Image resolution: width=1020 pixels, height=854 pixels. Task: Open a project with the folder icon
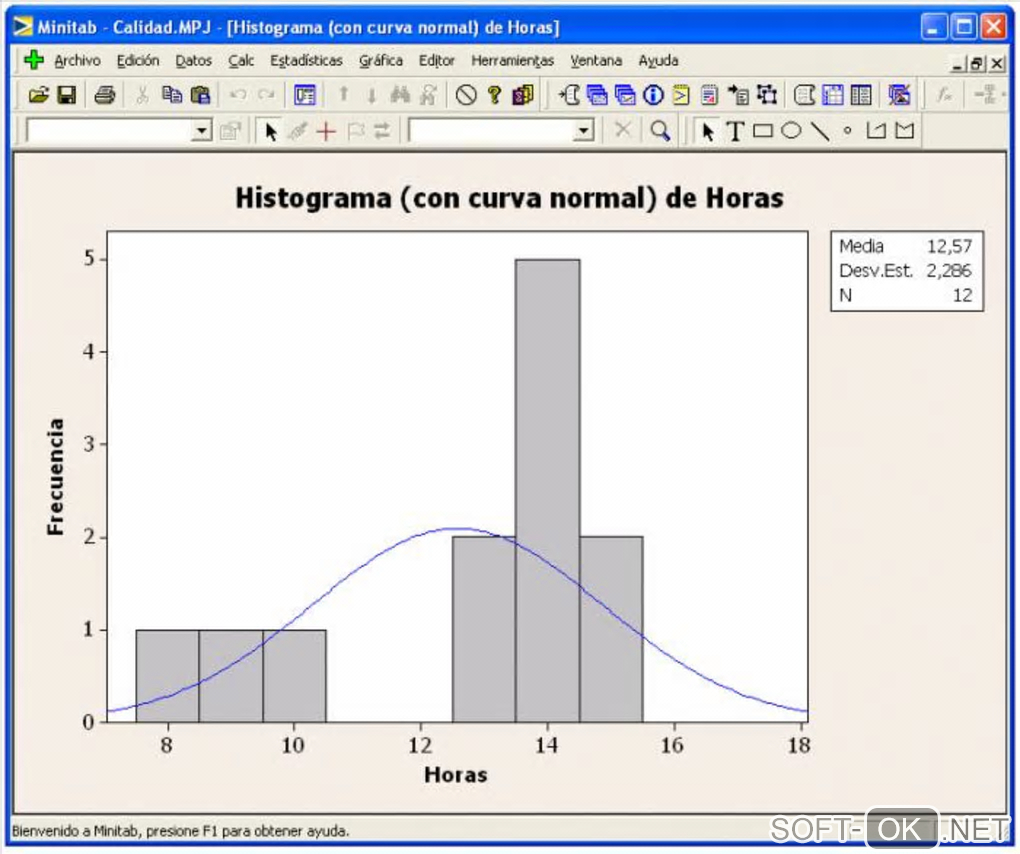click(x=38, y=95)
